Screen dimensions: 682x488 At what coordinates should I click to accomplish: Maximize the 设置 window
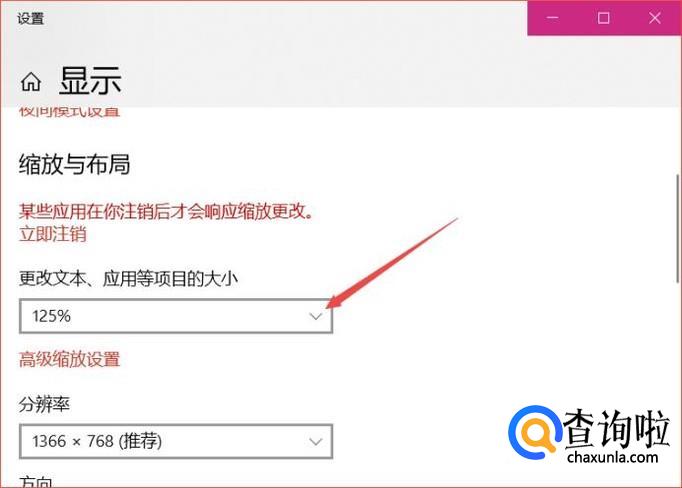tap(604, 18)
